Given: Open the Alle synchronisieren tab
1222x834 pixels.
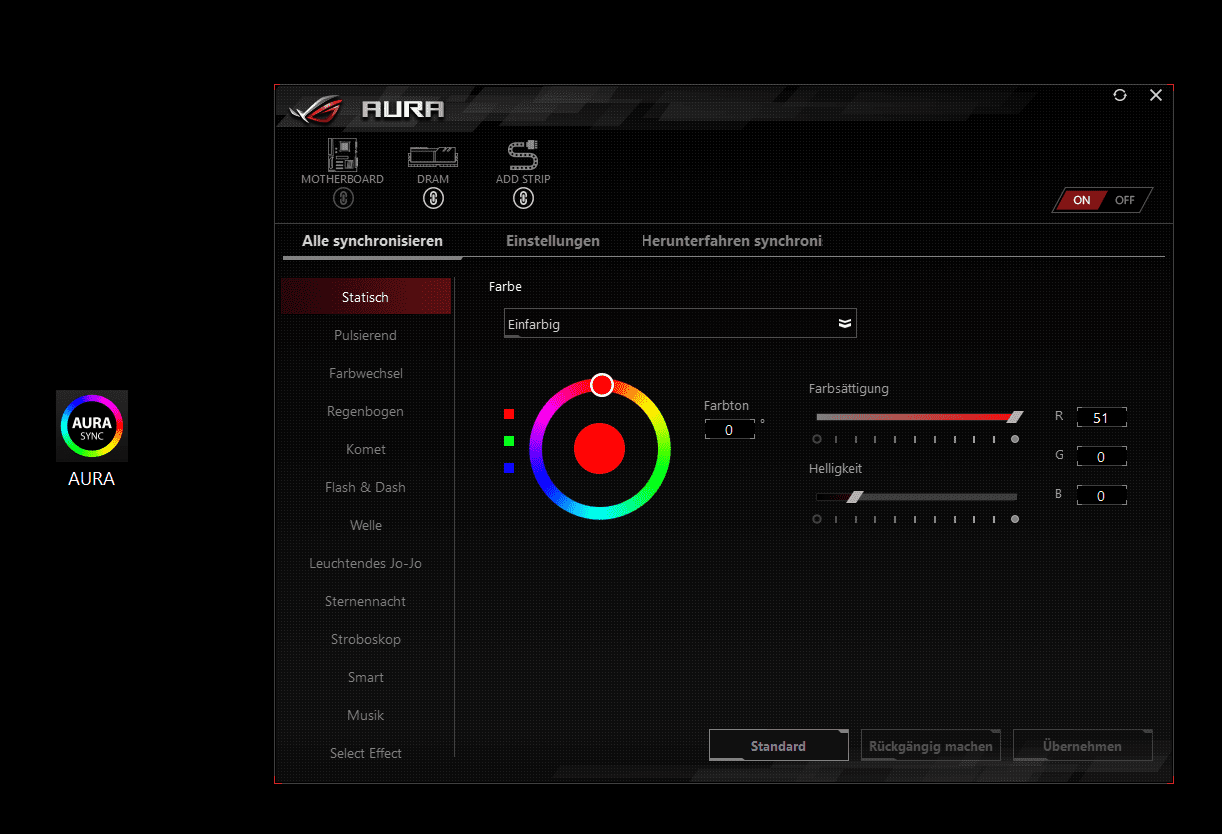Looking at the screenshot, I should [x=372, y=241].
